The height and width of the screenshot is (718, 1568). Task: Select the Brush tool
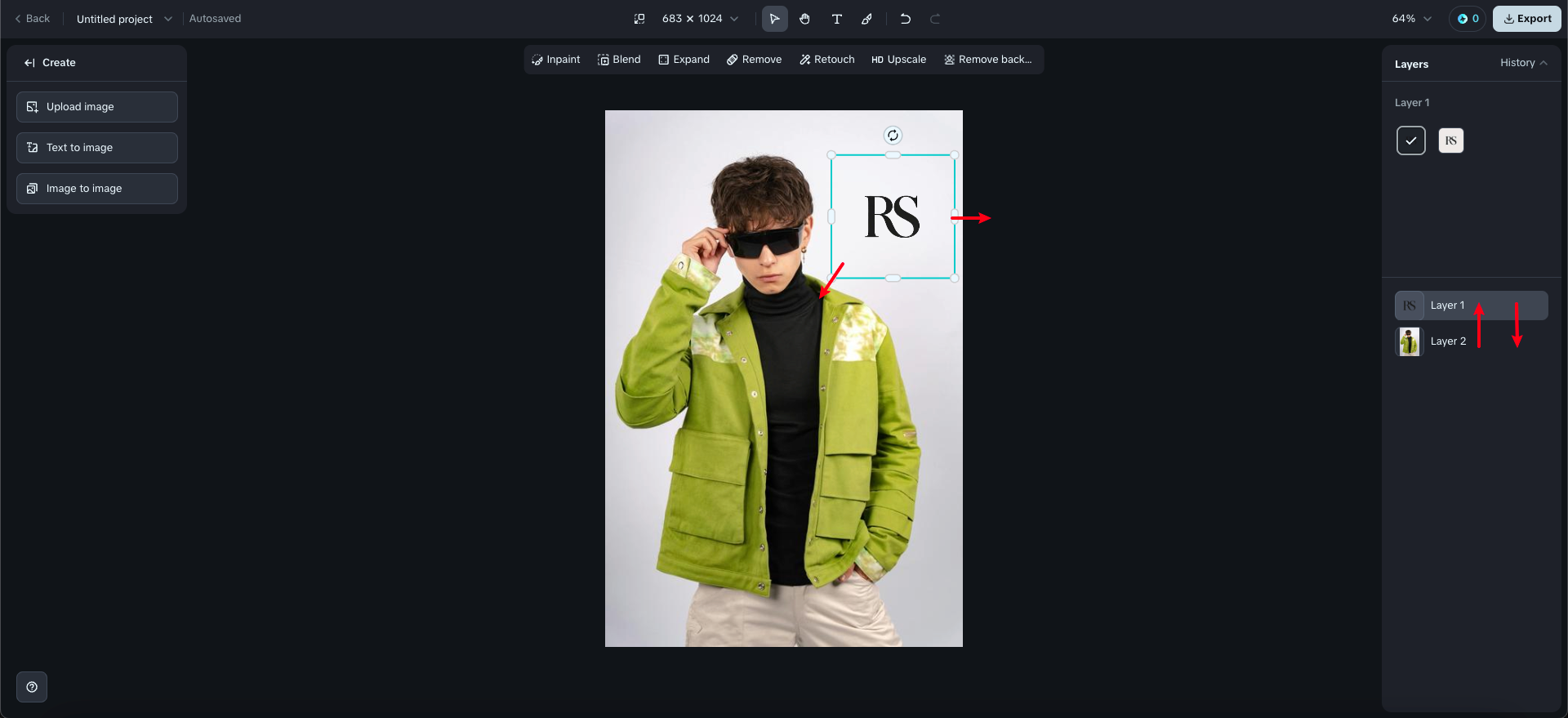(x=867, y=19)
